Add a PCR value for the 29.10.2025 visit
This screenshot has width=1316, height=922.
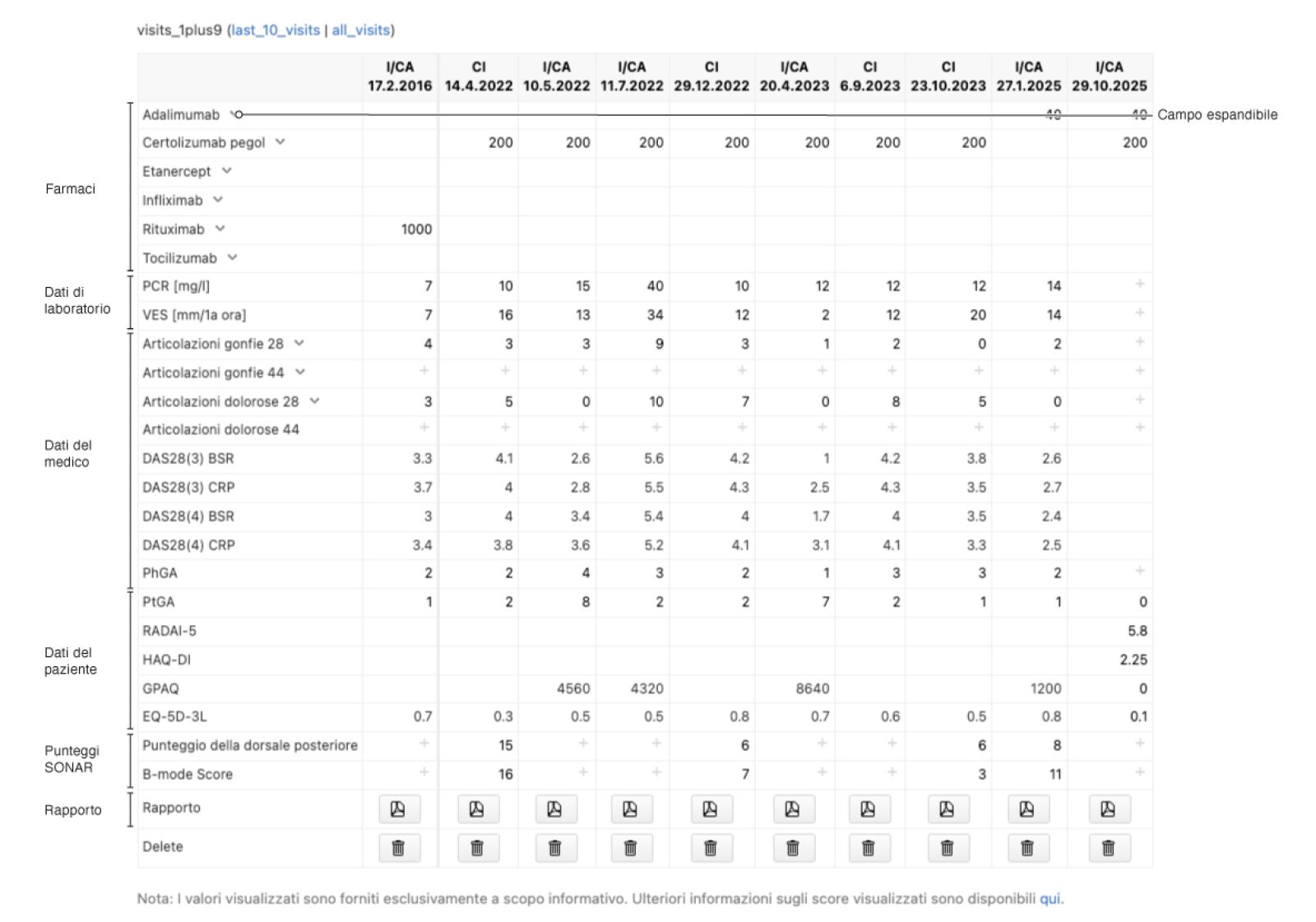pos(1139,286)
